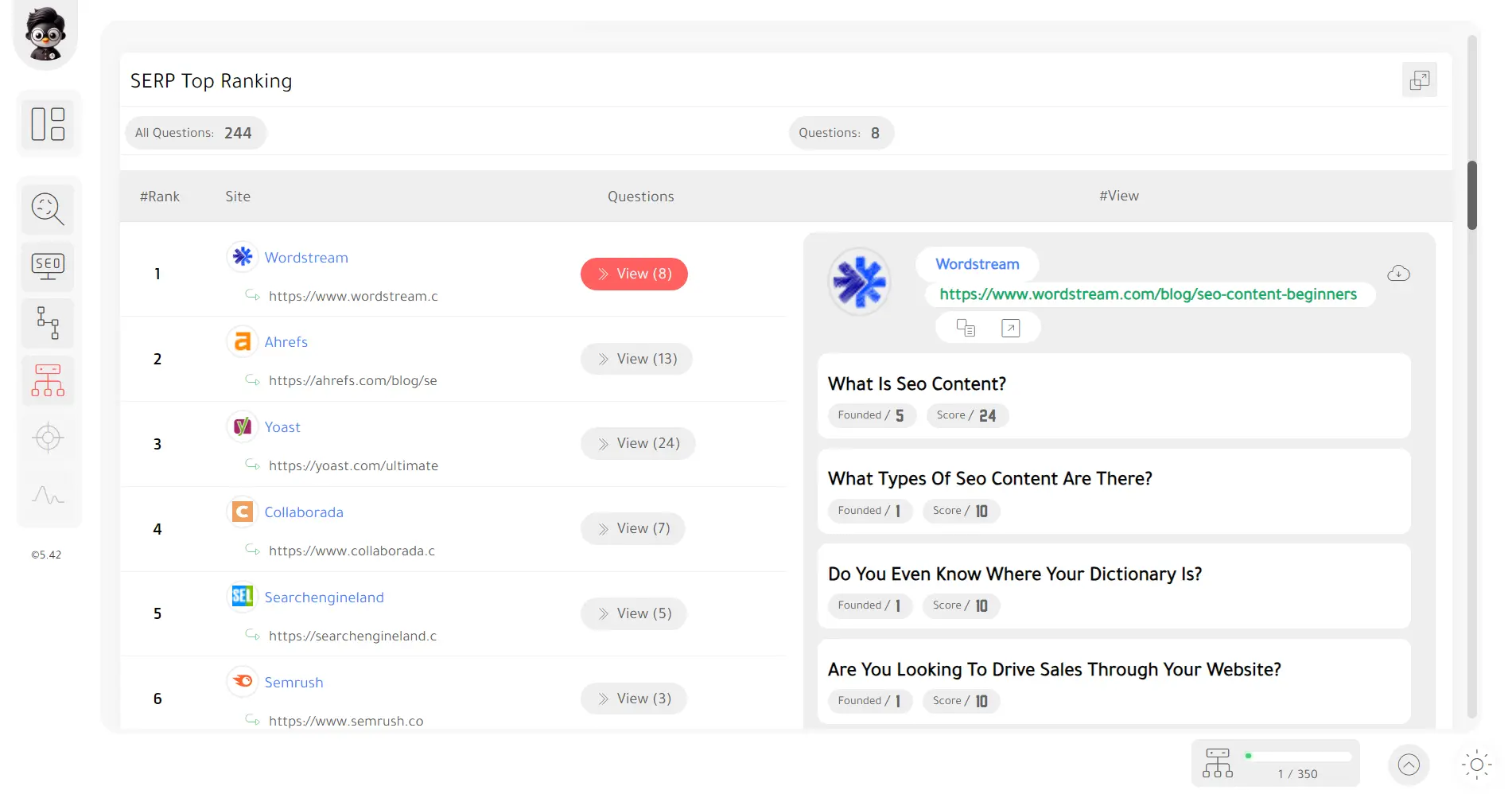The image size is (1512, 794).
Task: Click the 1 / 350 counter
Action: coord(1298,774)
